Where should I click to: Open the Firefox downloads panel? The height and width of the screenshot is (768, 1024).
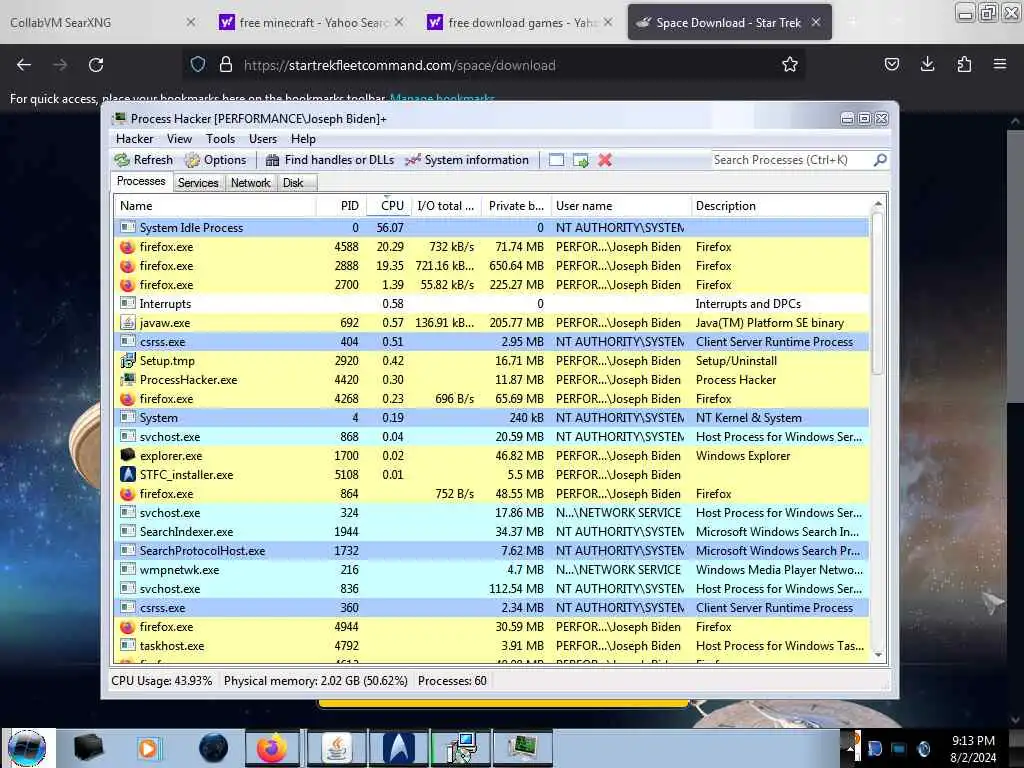(x=927, y=64)
